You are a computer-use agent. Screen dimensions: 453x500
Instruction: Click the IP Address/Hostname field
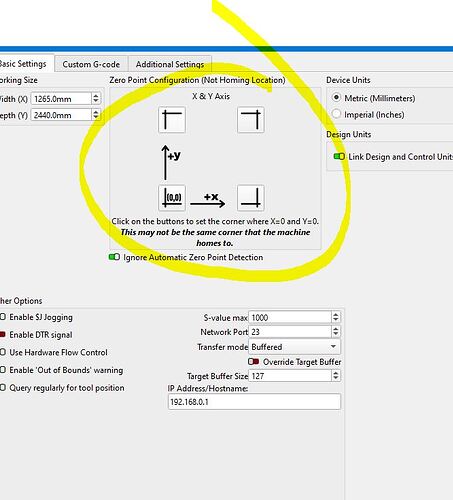254,402
